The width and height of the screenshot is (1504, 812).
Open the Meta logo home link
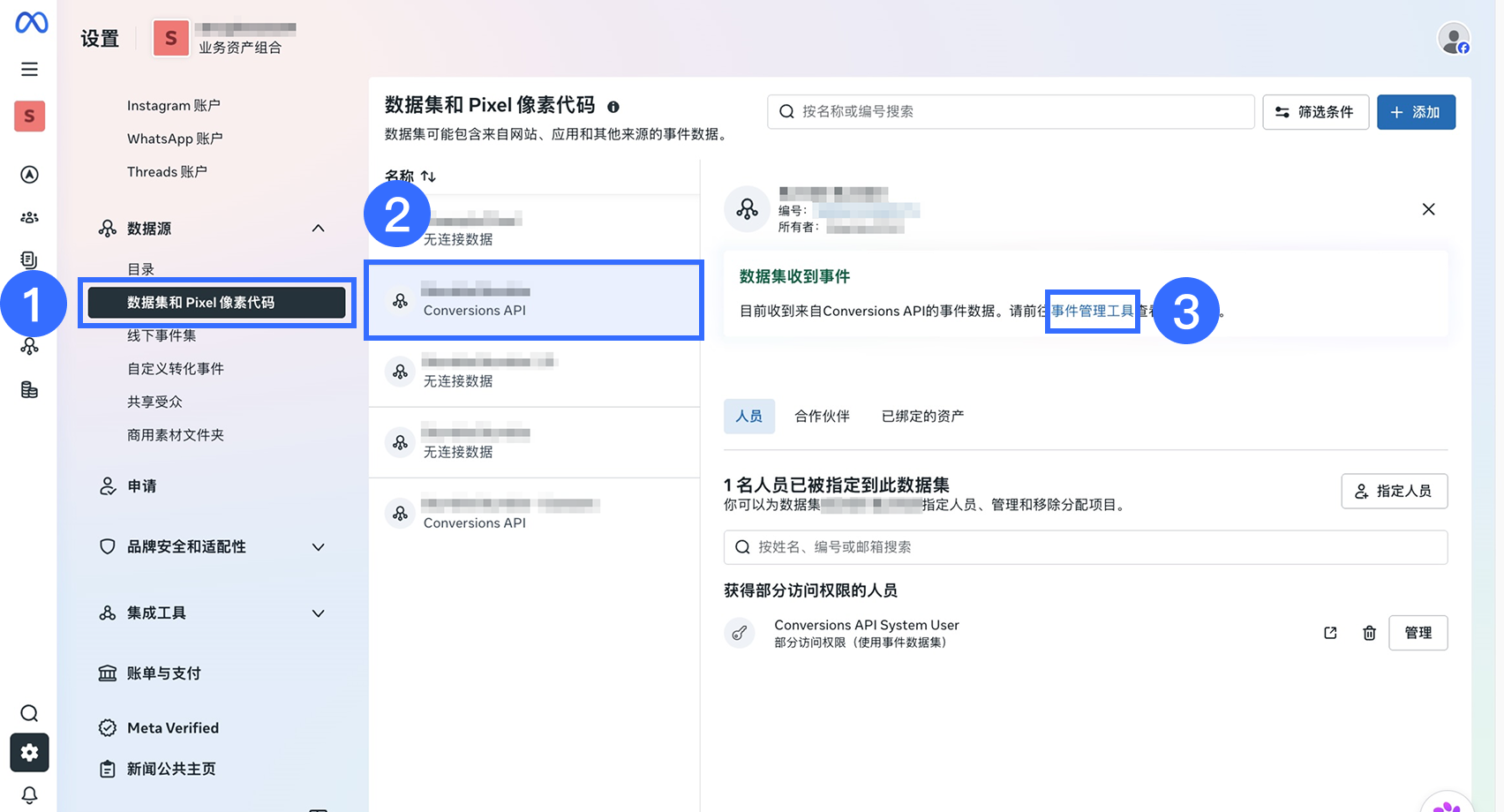click(31, 22)
